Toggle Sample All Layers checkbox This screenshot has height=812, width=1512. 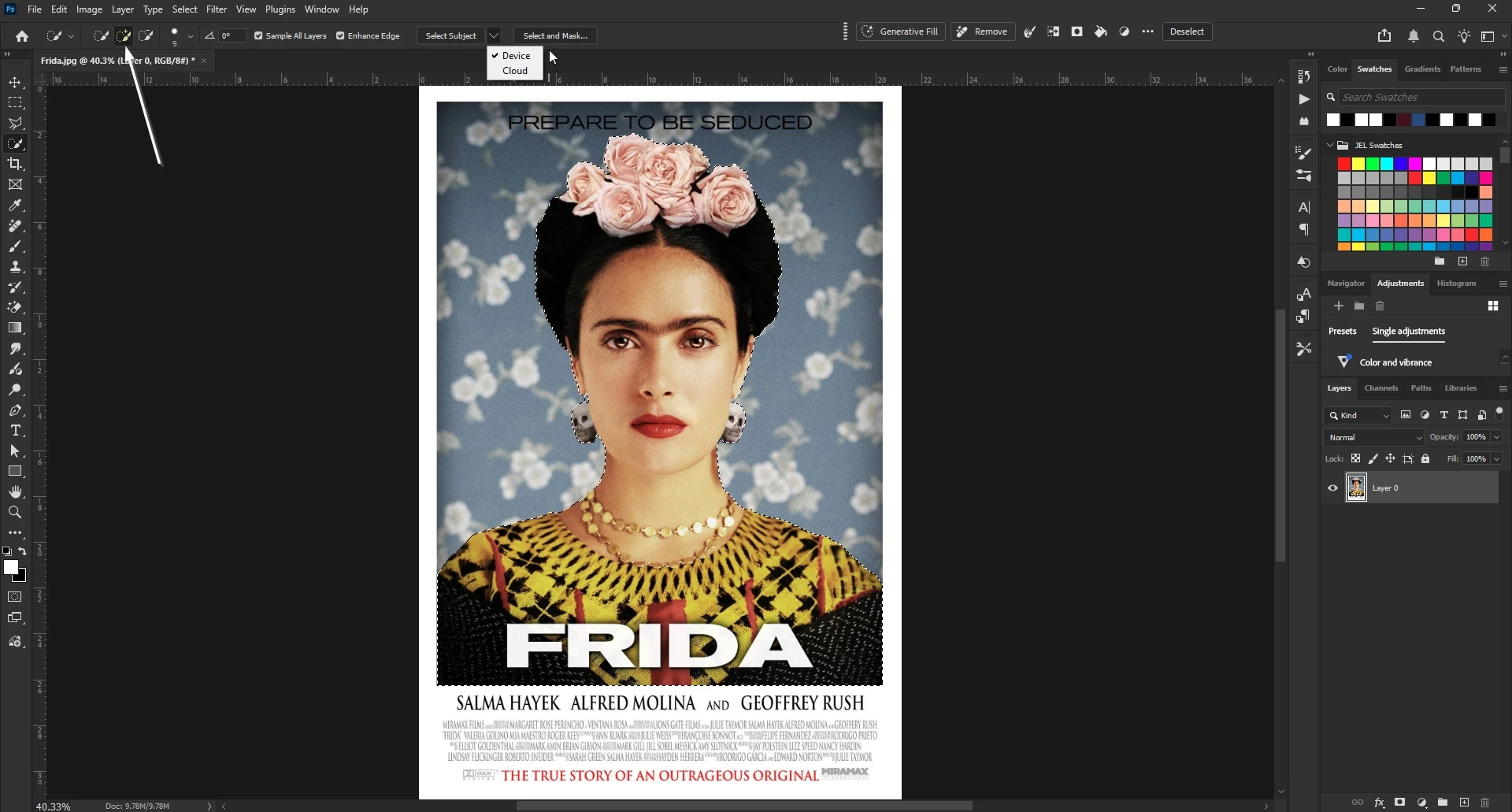pyautogui.click(x=258, y=36)
